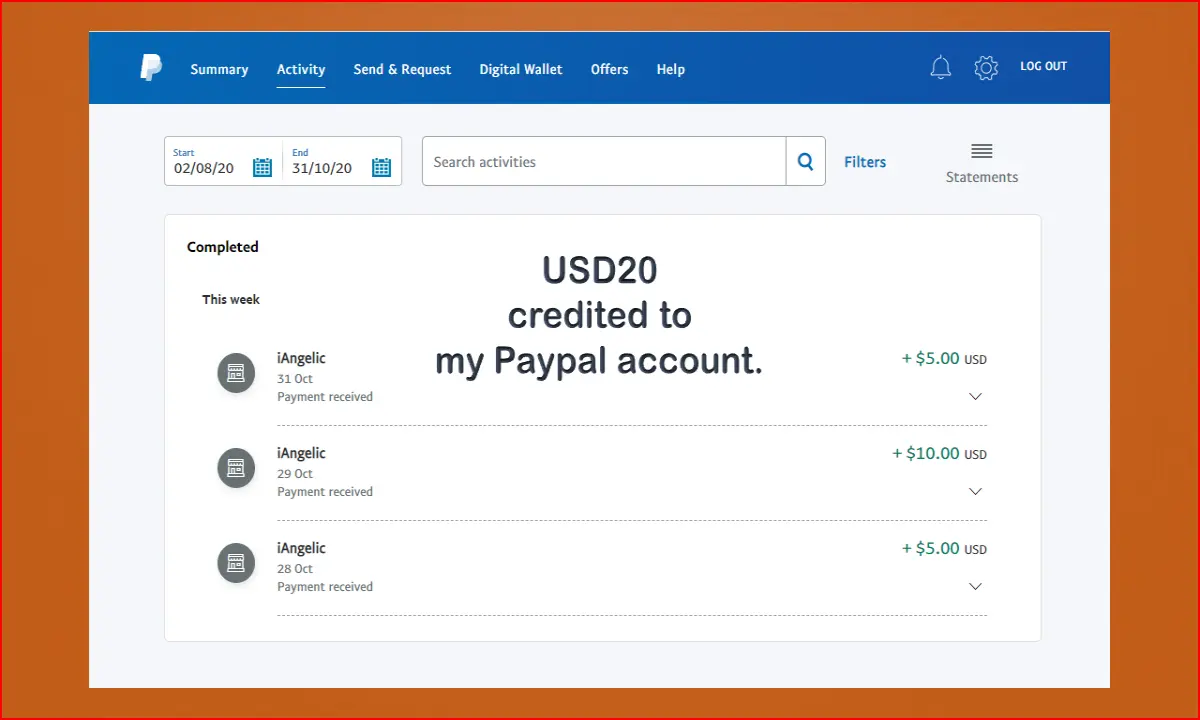
Task: Click Payment received under 28 Oct
Action: (x=325, y=587)
